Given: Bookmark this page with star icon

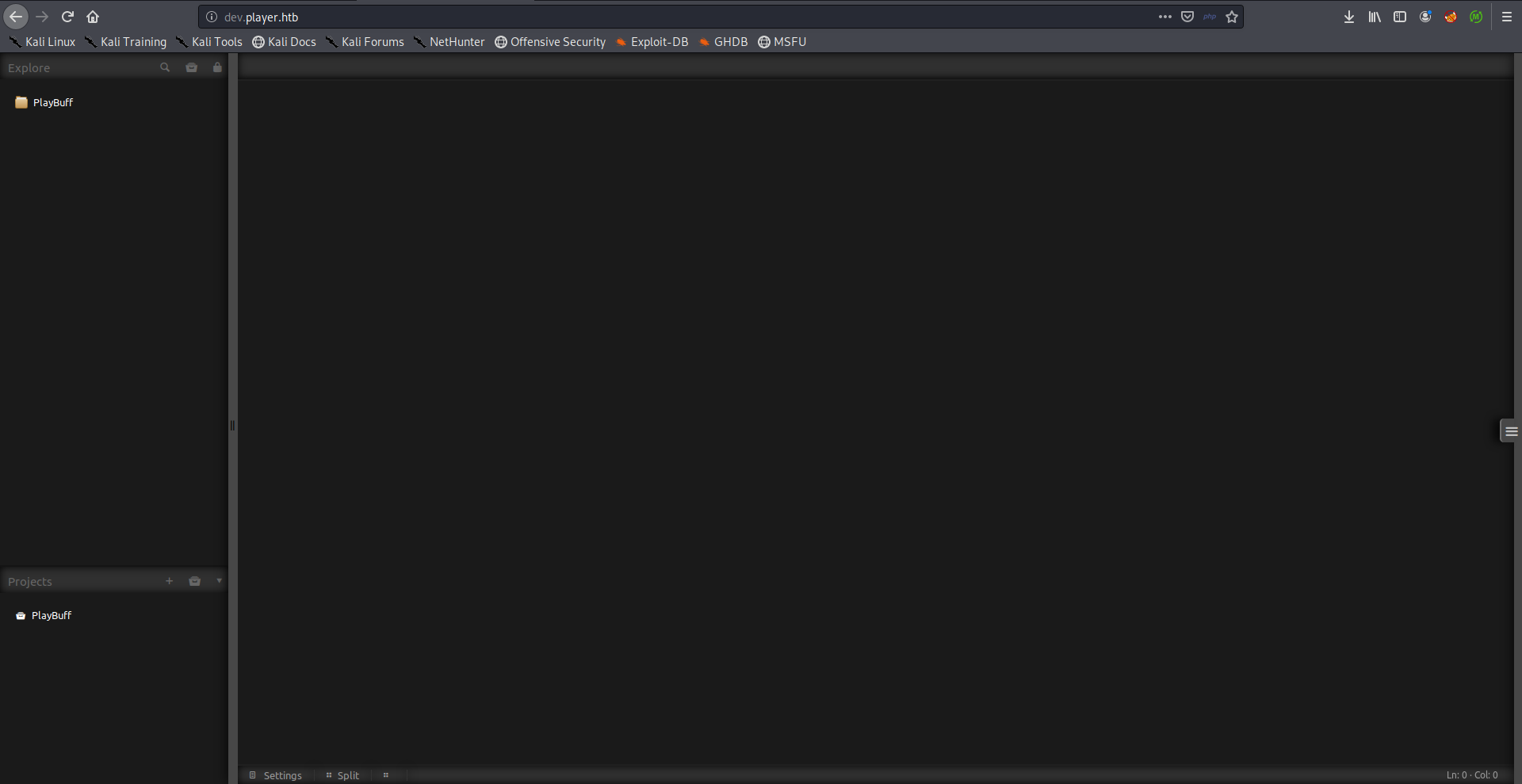Looking at the screenshot, I should tap(1232, 17).
